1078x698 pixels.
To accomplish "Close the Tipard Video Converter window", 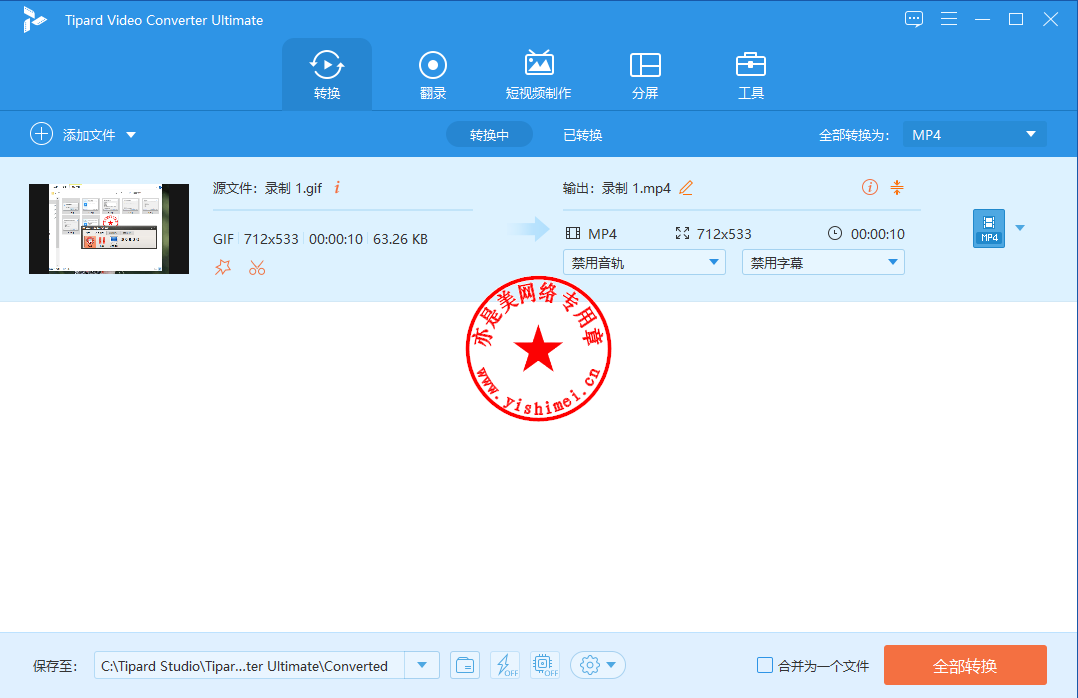I will coord(1050,19).
